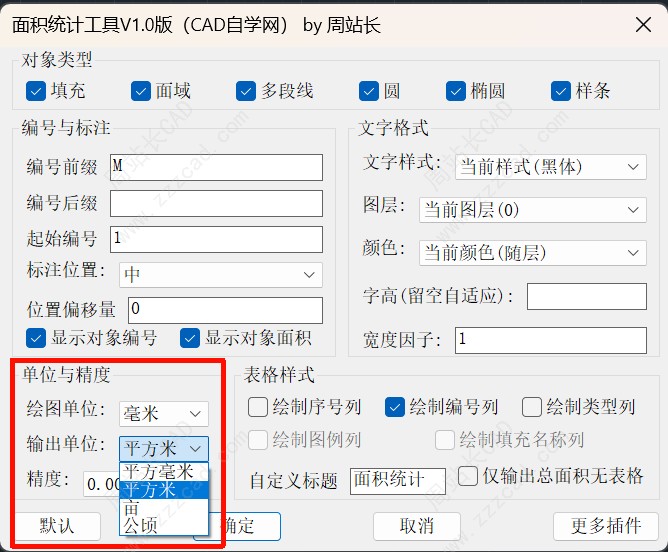Uncheck the 填充 object type checkbox
The image size is (668, 552).
tap(37, 91)
